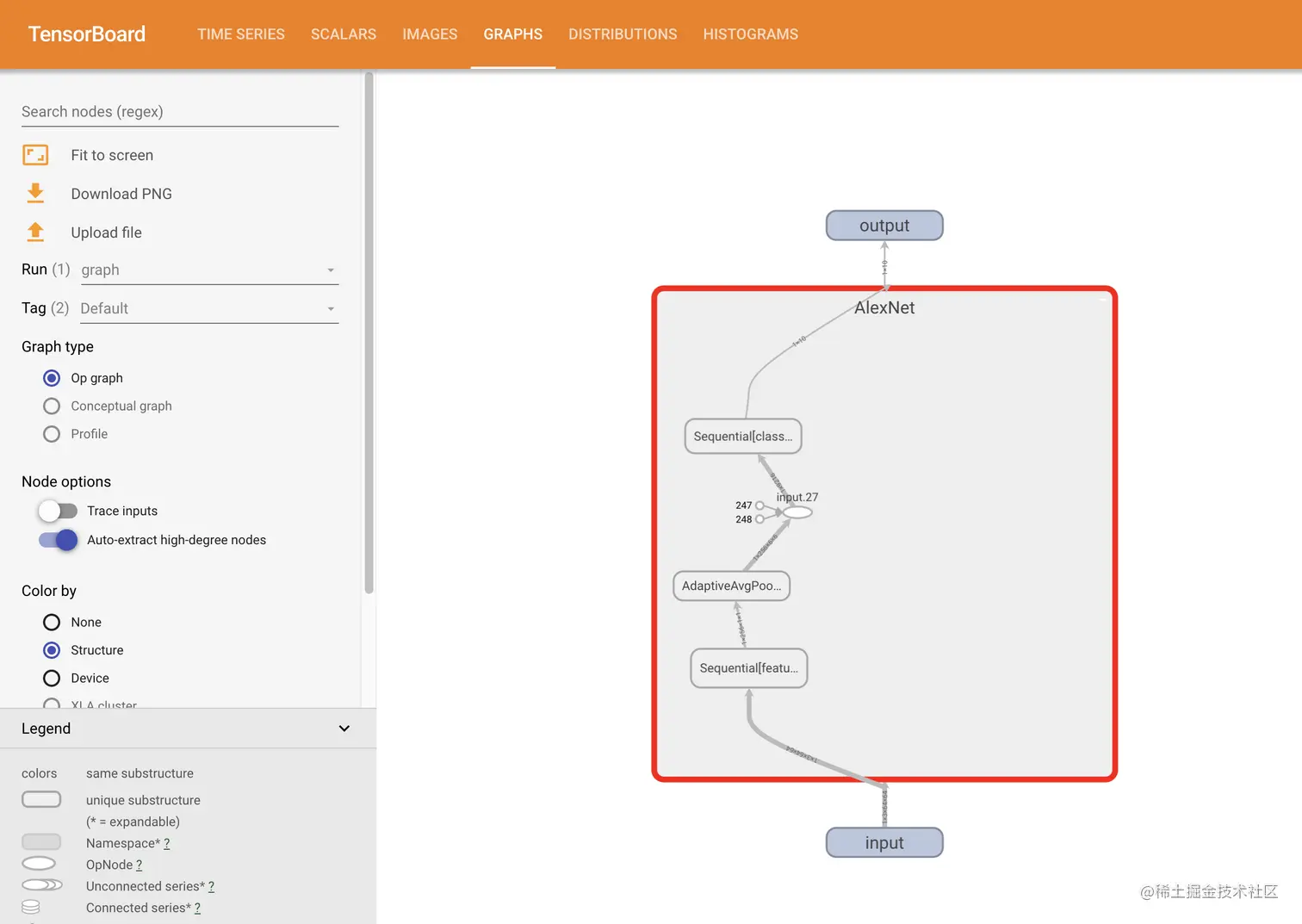1302x924 pixels.
Task: Click Download PNG label
Action: 121,194
